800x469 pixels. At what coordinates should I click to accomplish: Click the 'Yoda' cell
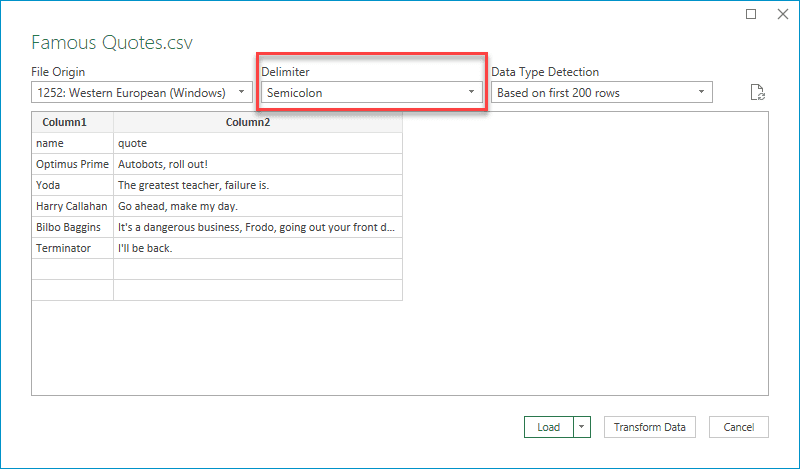(x=72, y=185)
